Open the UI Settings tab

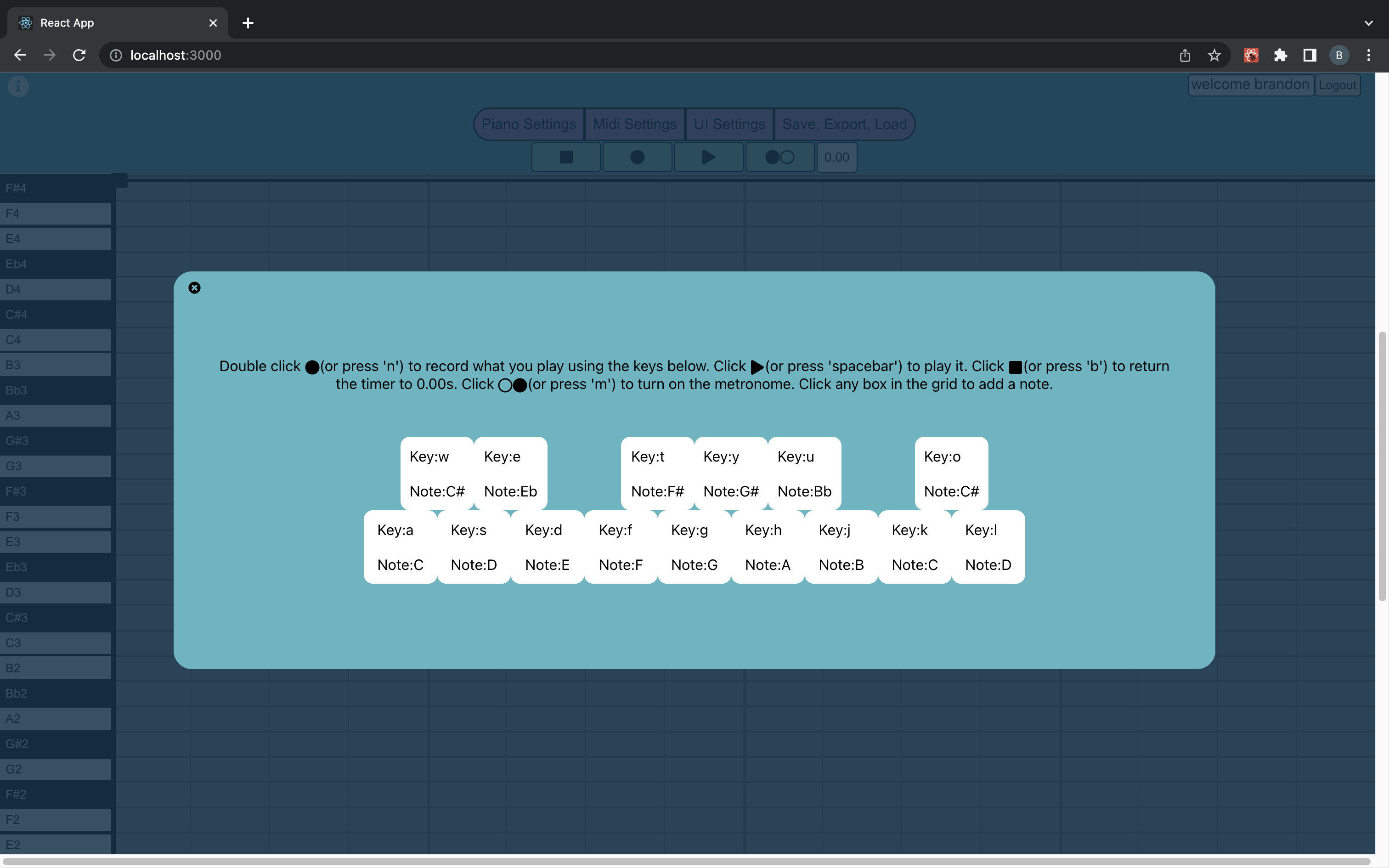pyautogui.click(x=728, y=124)
